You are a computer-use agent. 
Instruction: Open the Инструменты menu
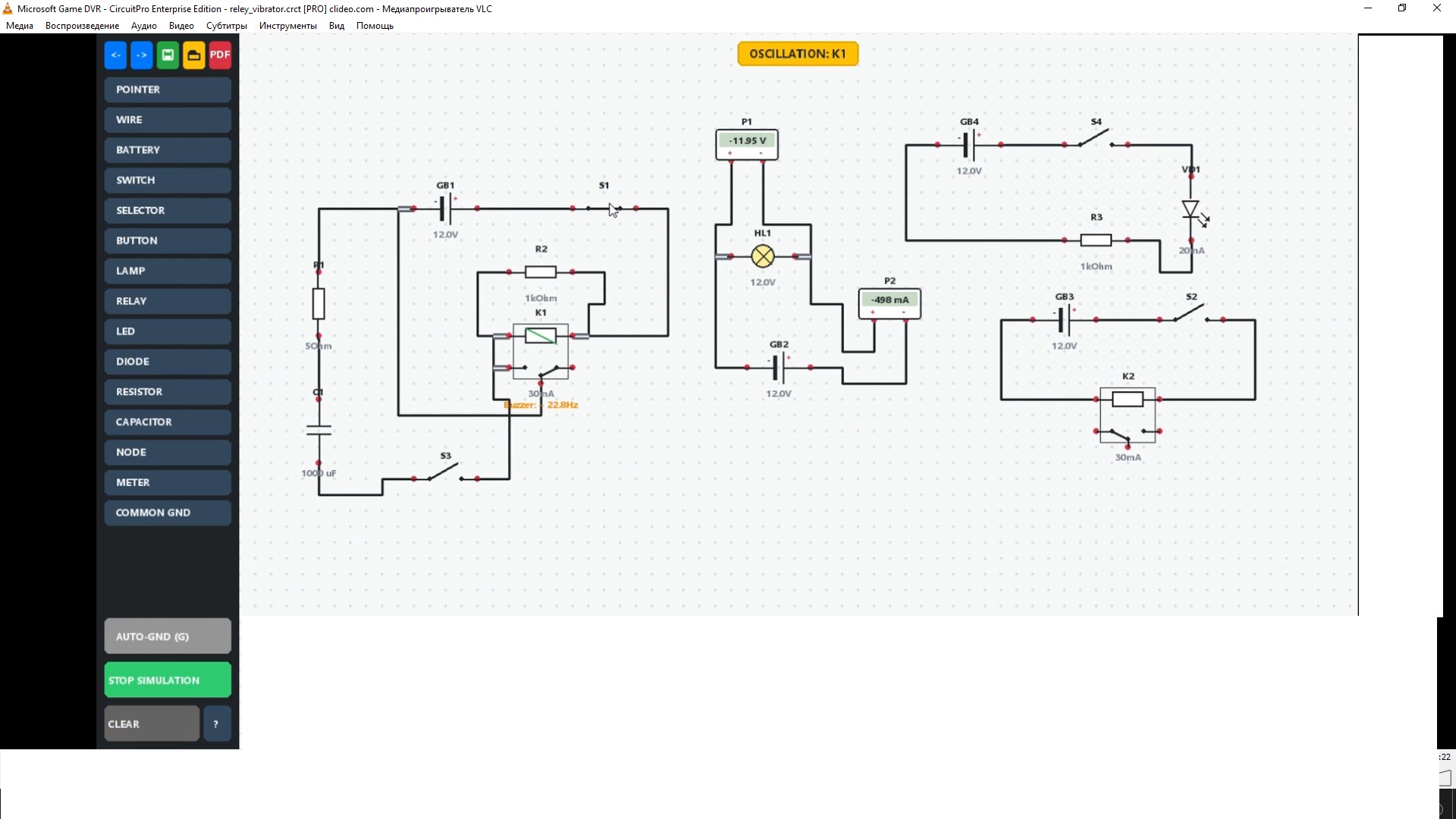click(287, 26)
